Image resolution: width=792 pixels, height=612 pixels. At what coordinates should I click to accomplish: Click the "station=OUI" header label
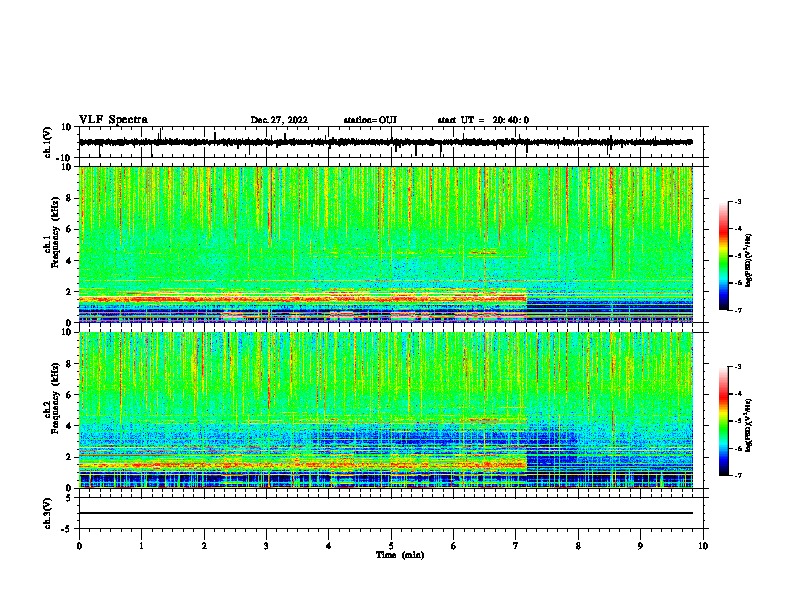point(370,120)
